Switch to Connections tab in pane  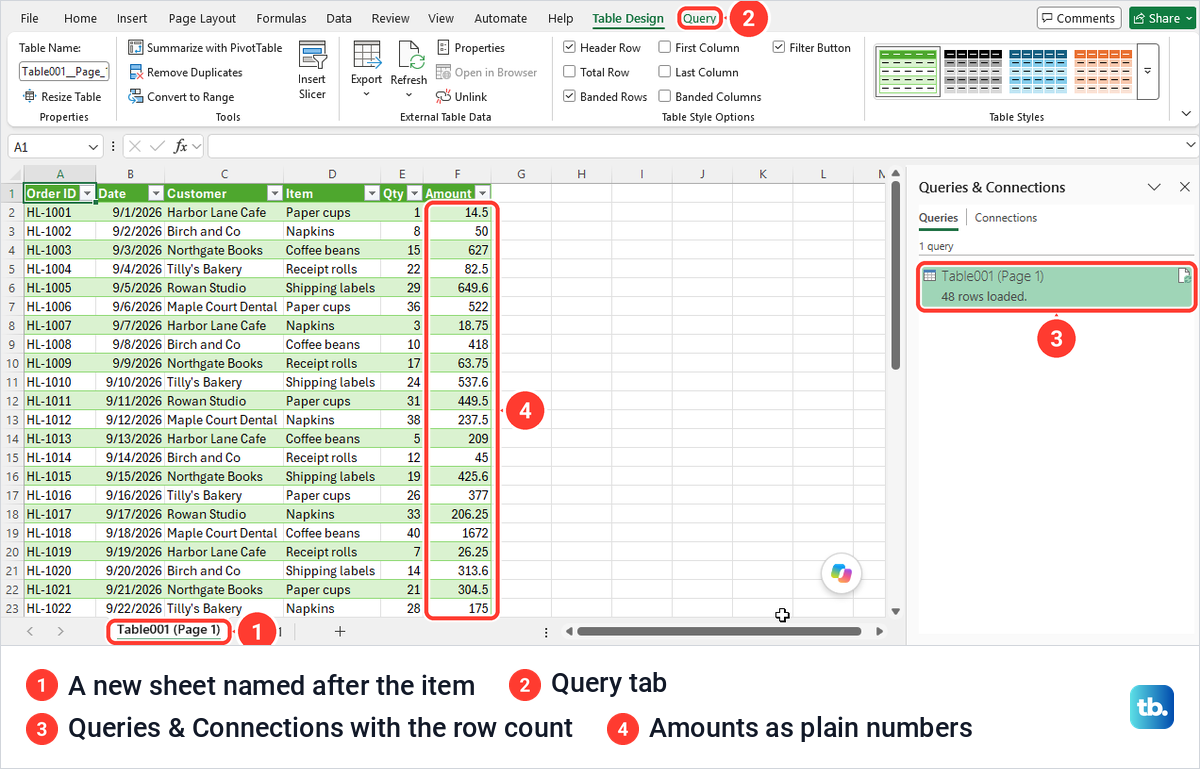1006,218
